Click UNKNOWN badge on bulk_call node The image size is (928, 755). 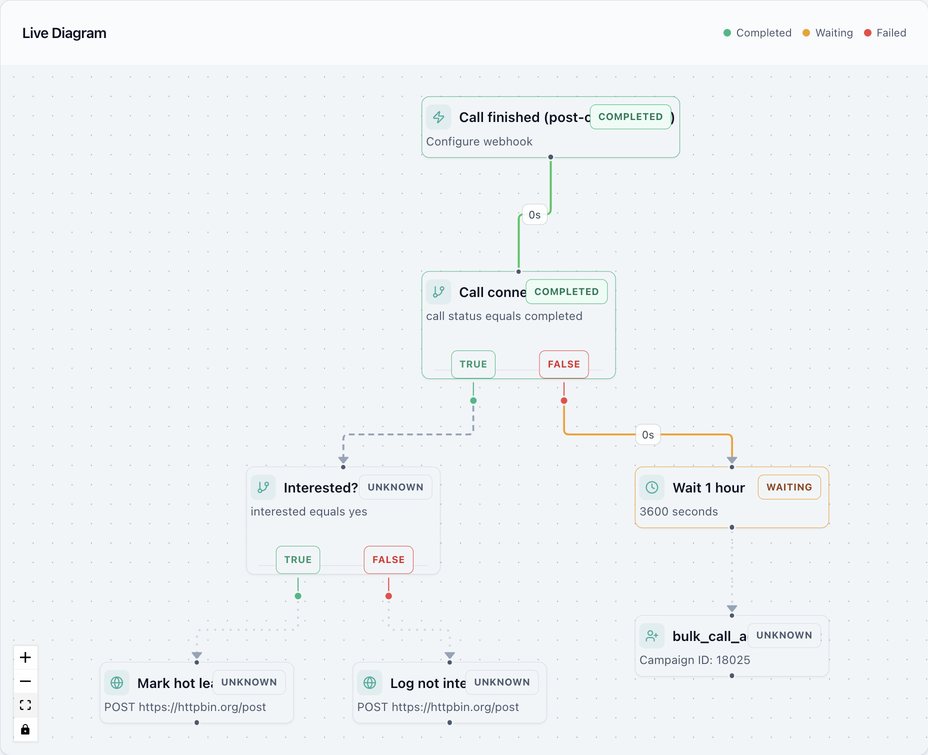784,635
